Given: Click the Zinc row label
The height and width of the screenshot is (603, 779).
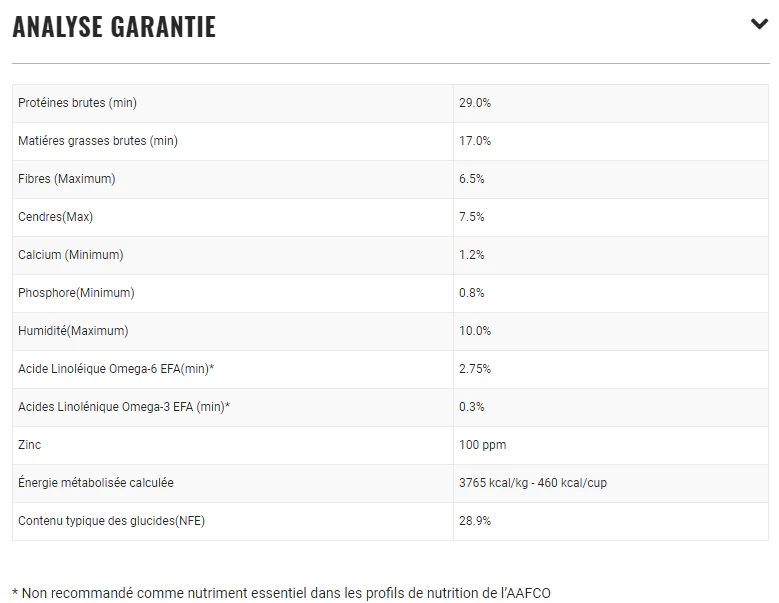Looking at the screenshot, I should [30, 445].
